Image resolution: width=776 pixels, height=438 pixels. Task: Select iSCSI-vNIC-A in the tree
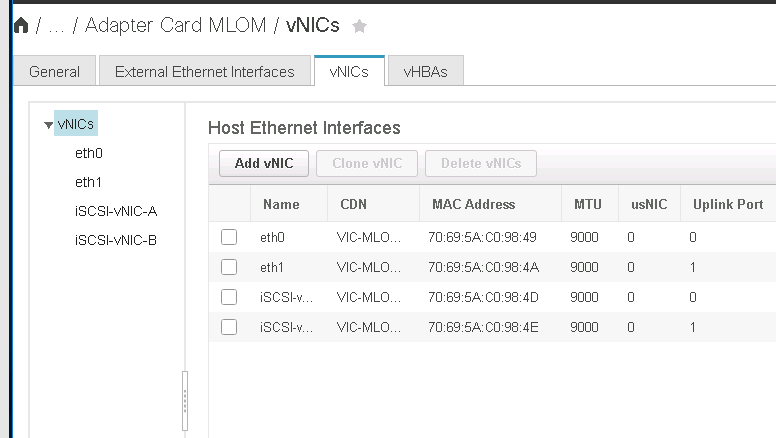pyautogui.click(x=116, y=211)
